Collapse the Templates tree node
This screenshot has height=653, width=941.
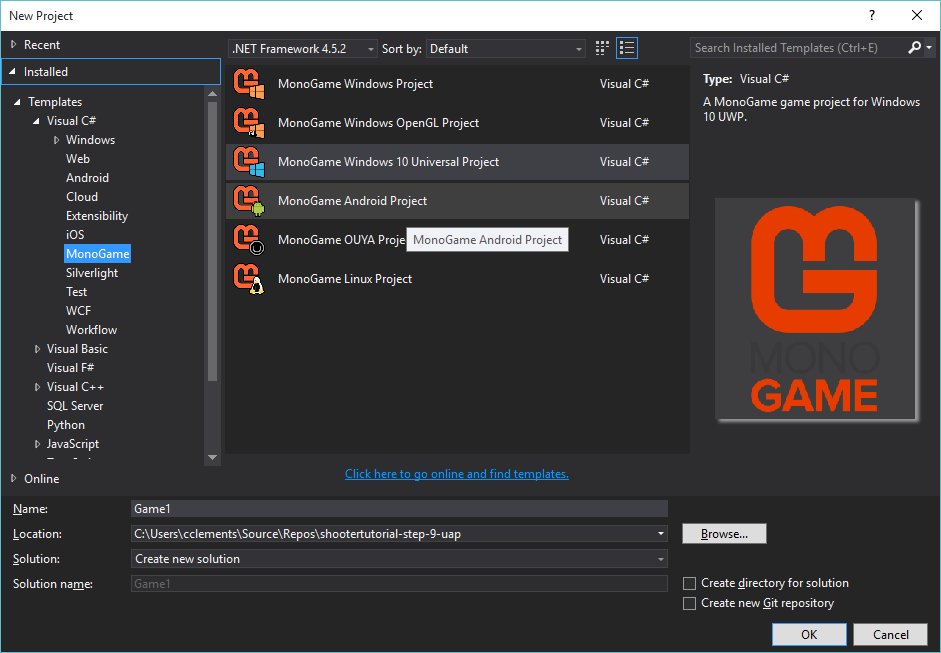18,102
